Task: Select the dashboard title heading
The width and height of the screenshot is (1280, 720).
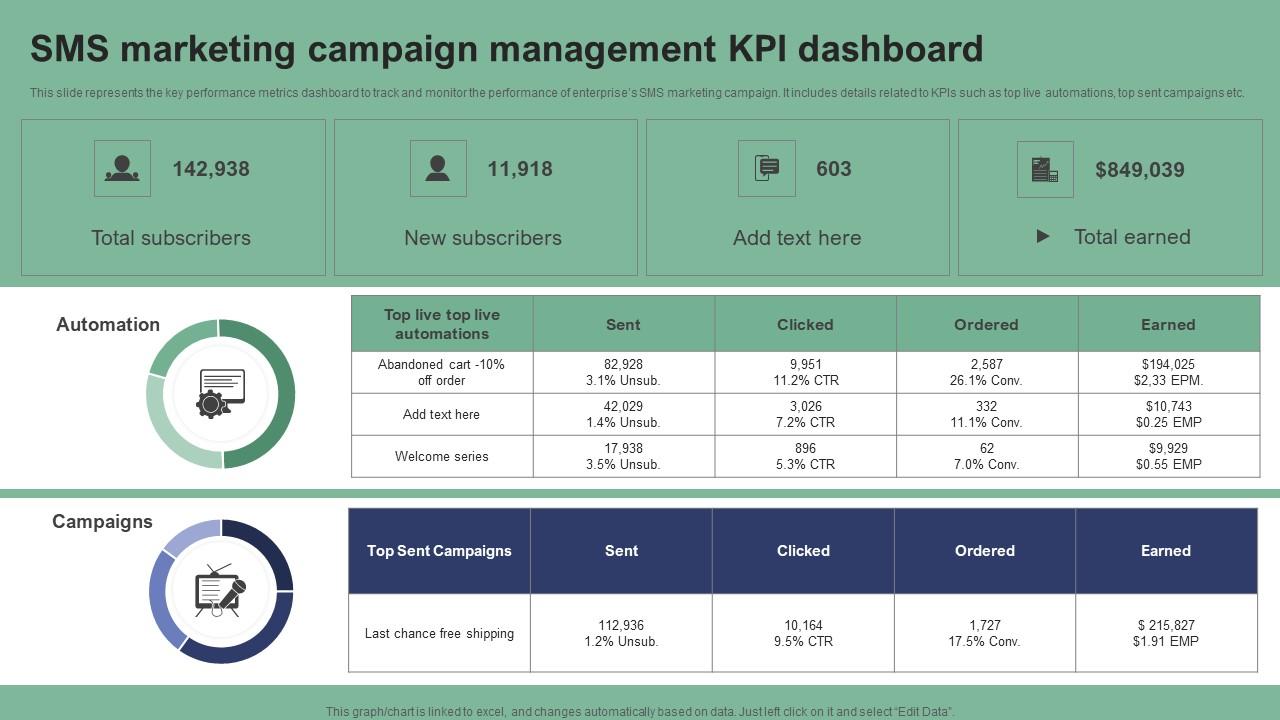Action: point(507,49)
